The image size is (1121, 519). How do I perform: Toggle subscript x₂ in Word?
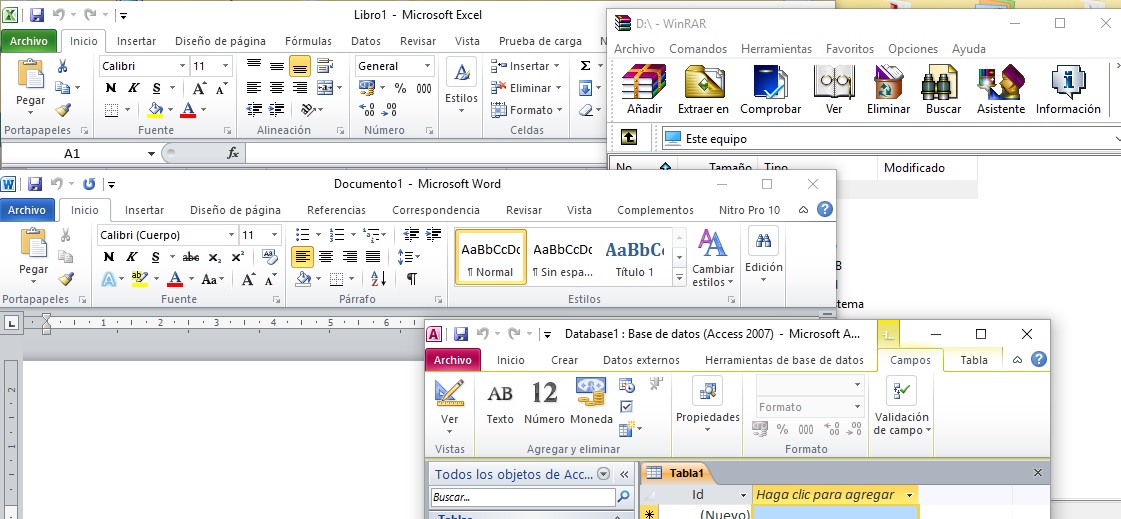point(214,257)
